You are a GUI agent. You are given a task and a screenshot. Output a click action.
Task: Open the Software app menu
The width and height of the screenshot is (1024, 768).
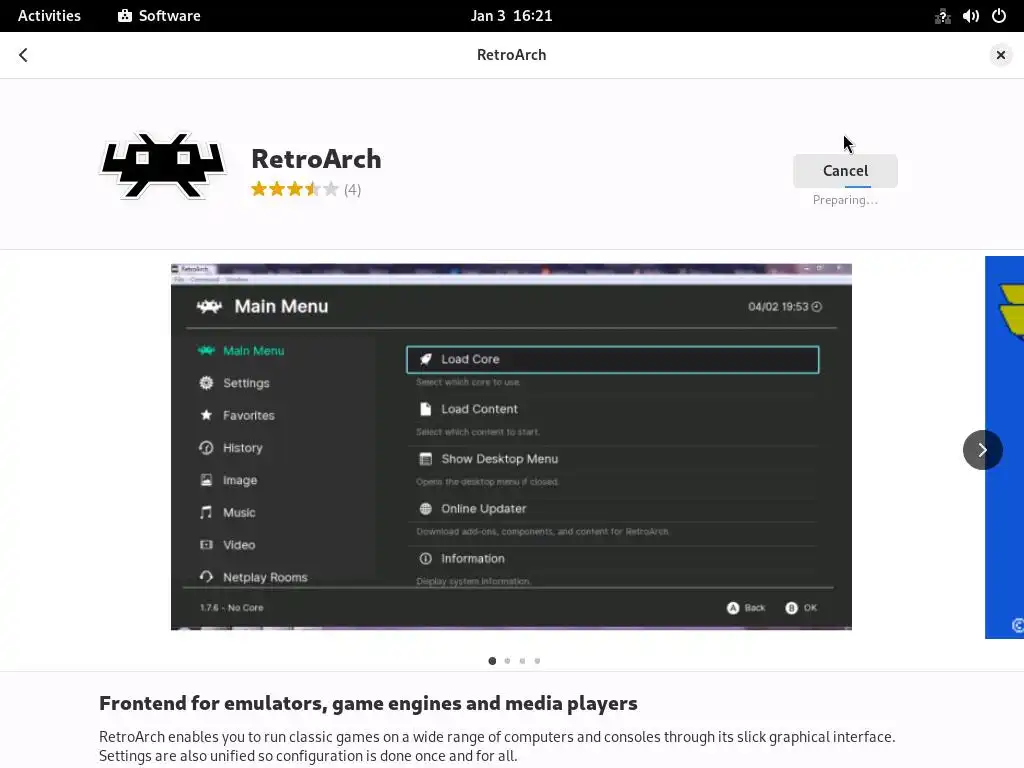(x=159, y=16)
